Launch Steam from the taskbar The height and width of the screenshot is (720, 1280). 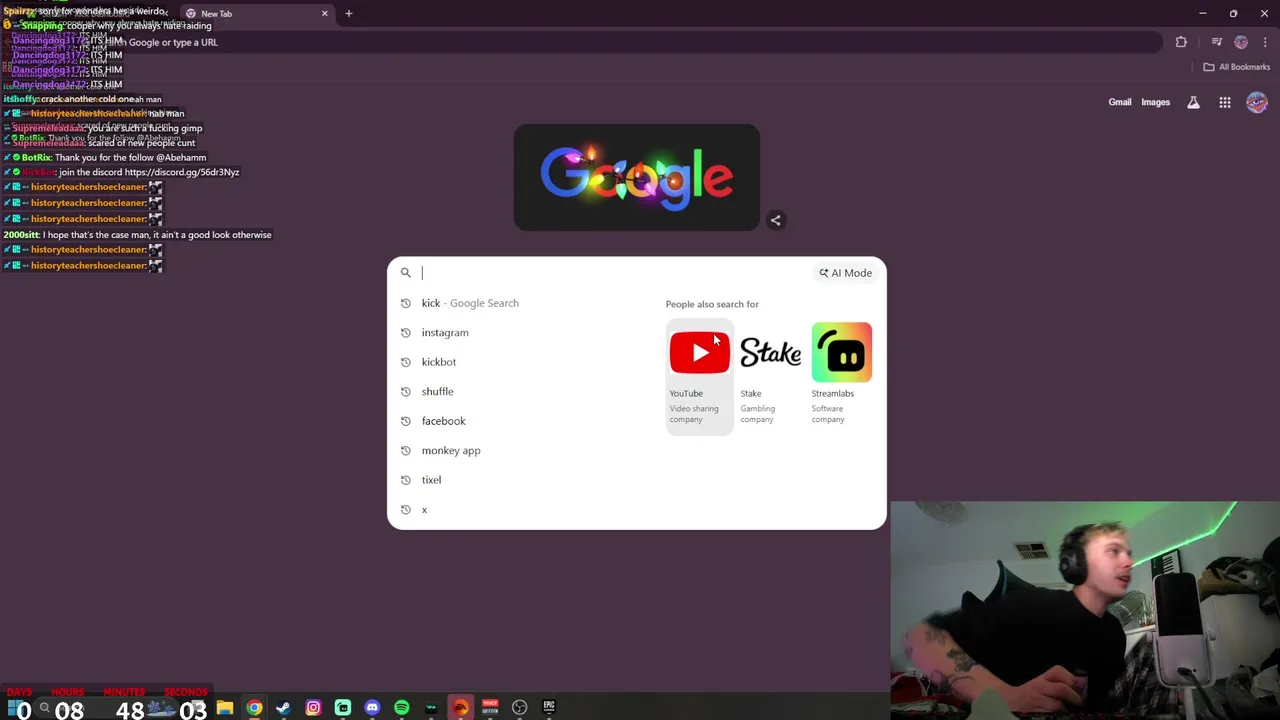pyautogui.click(x=283, y=708)
